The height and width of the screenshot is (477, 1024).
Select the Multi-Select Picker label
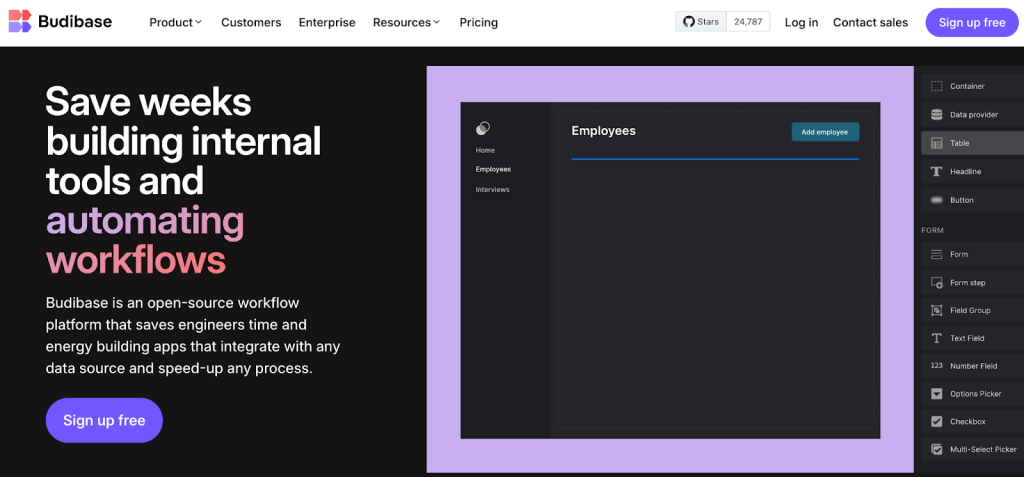tap(984, 450)
